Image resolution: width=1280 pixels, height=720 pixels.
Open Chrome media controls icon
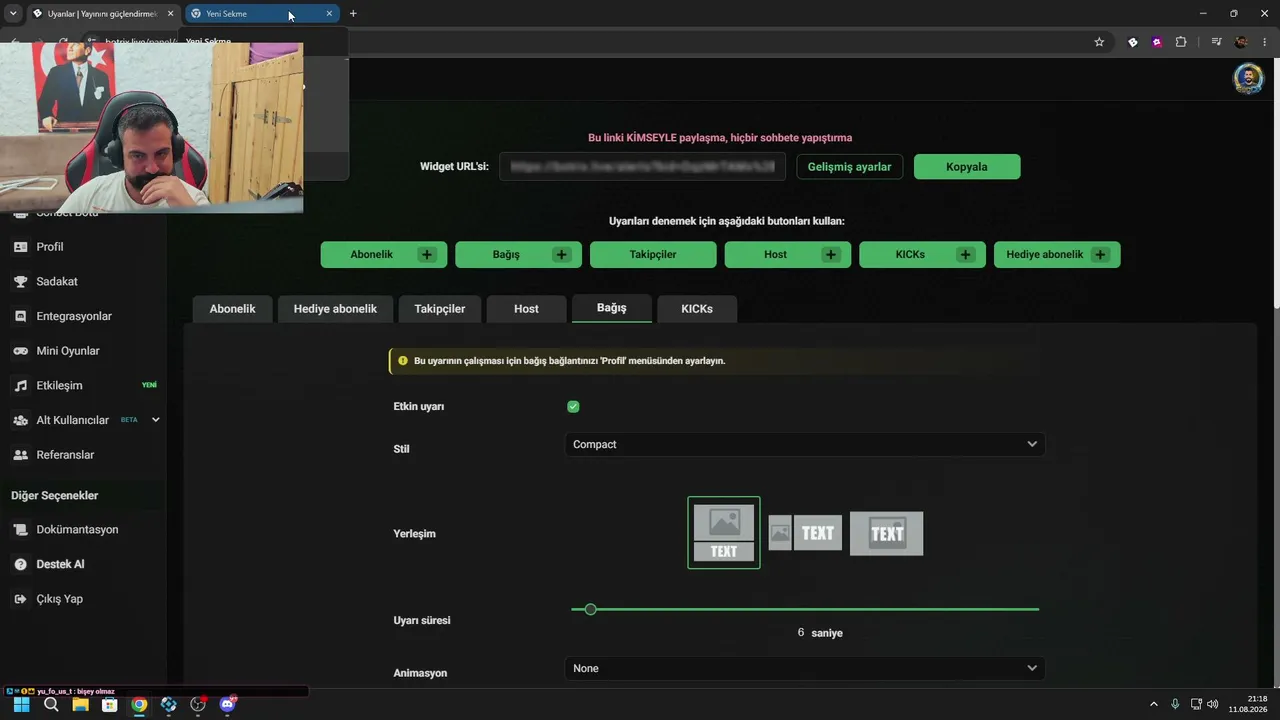1216,42
